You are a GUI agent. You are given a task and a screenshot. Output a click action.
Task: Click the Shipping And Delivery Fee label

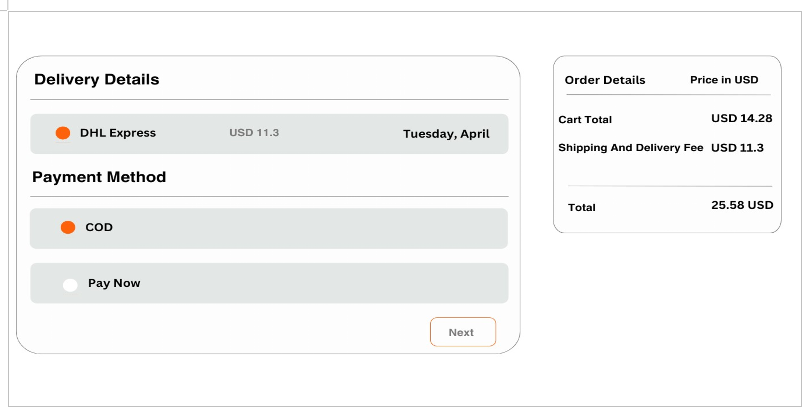(x=631, y=148)
